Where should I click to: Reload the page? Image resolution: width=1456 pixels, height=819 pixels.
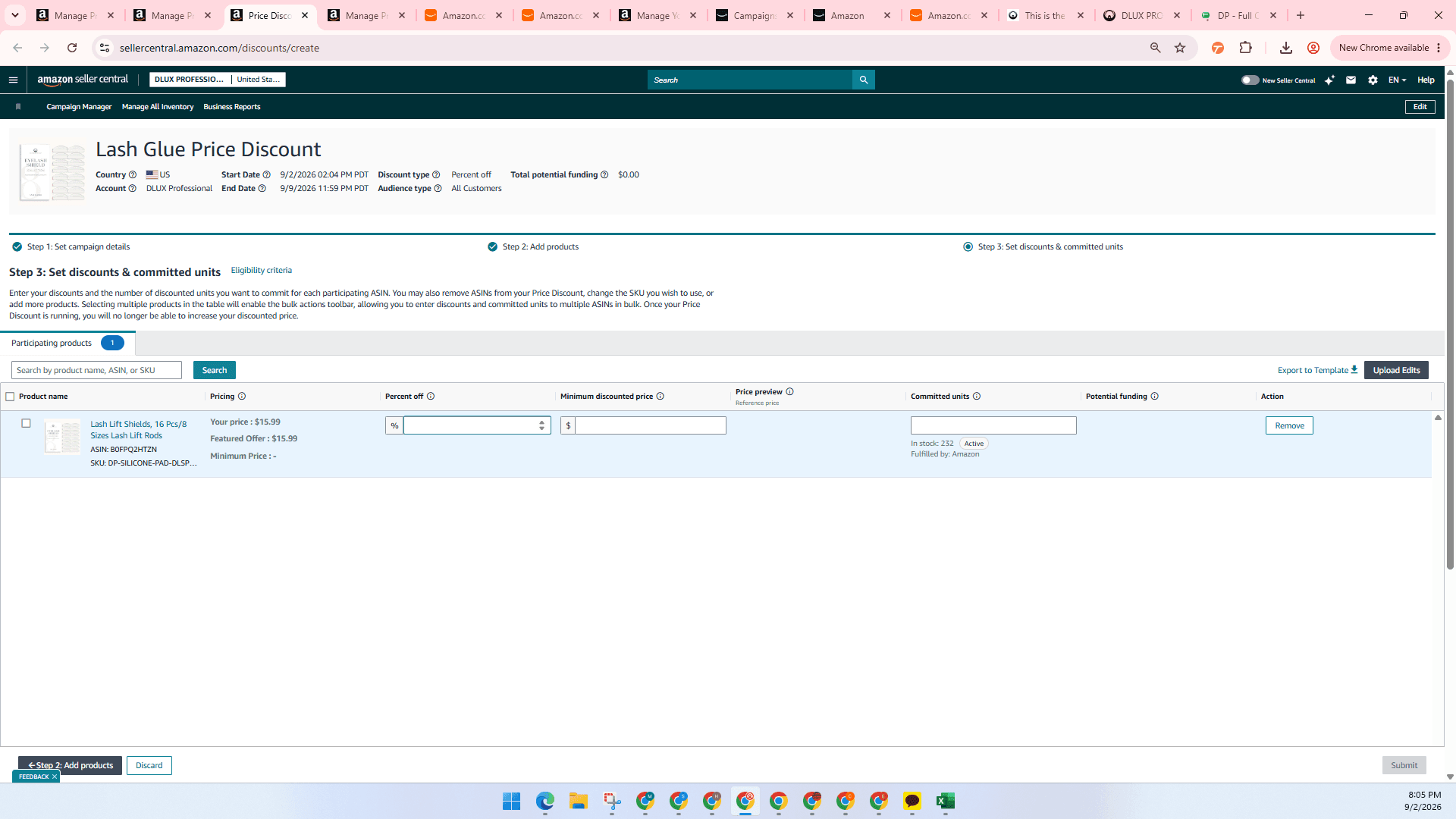72,48
